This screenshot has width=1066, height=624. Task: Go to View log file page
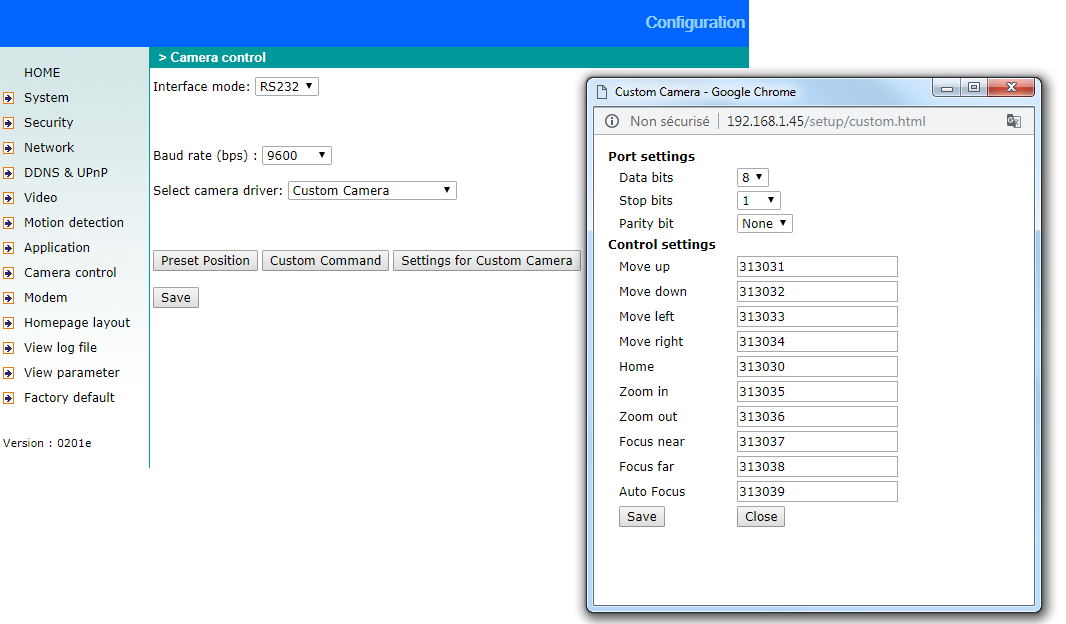tap(60, 348)
